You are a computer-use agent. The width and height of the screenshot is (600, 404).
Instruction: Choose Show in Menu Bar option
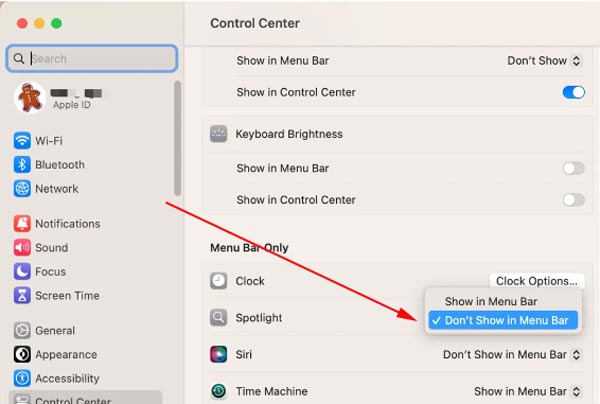(x=491, y=302)
